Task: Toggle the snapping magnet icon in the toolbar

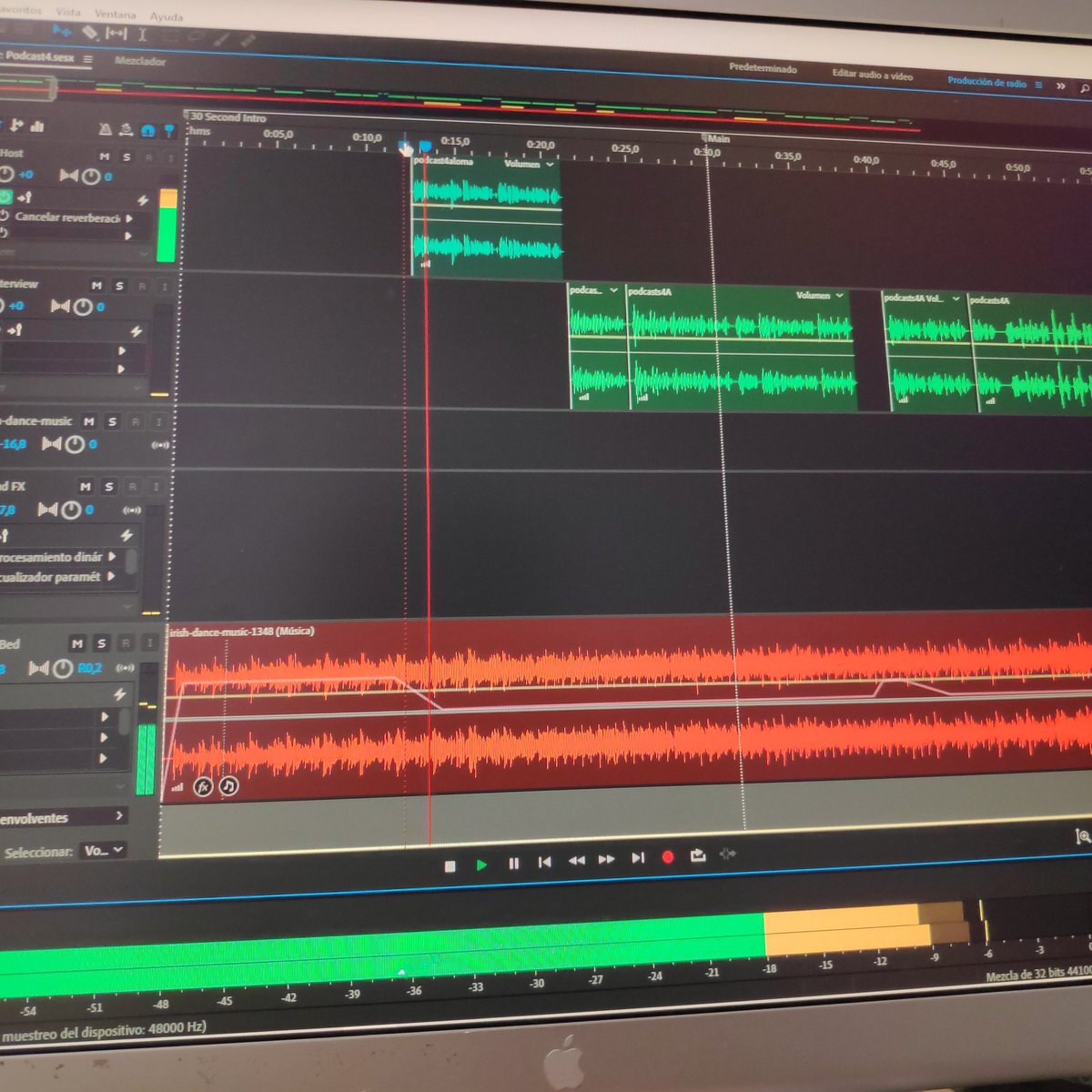Action: 147,131
